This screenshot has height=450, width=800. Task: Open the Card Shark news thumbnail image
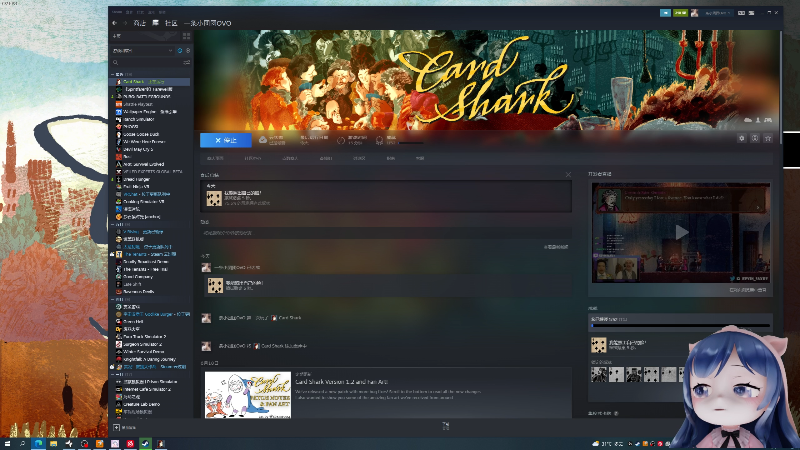248,395
